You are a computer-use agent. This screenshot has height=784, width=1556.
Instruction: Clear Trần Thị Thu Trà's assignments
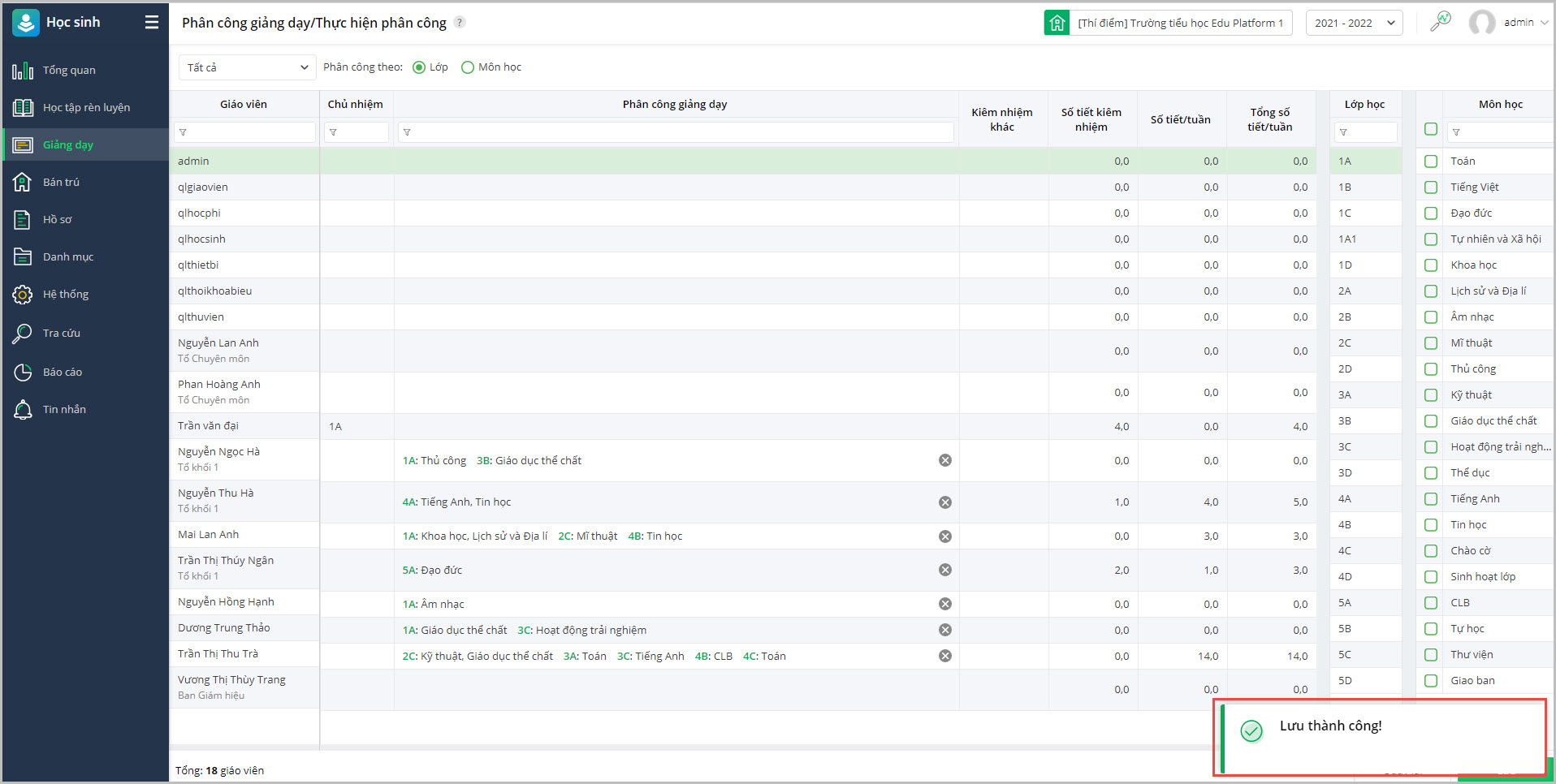[x=944, y=656]
